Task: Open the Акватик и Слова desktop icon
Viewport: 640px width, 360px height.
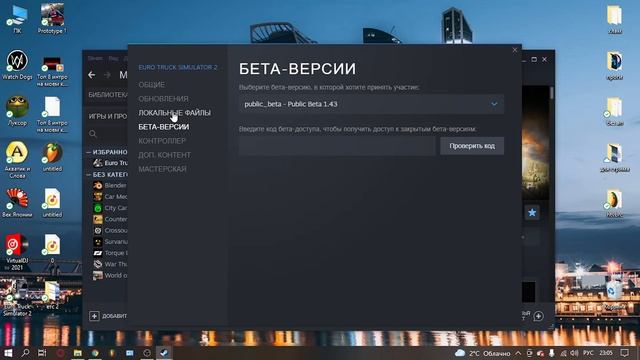Action: tap(17, 160)
